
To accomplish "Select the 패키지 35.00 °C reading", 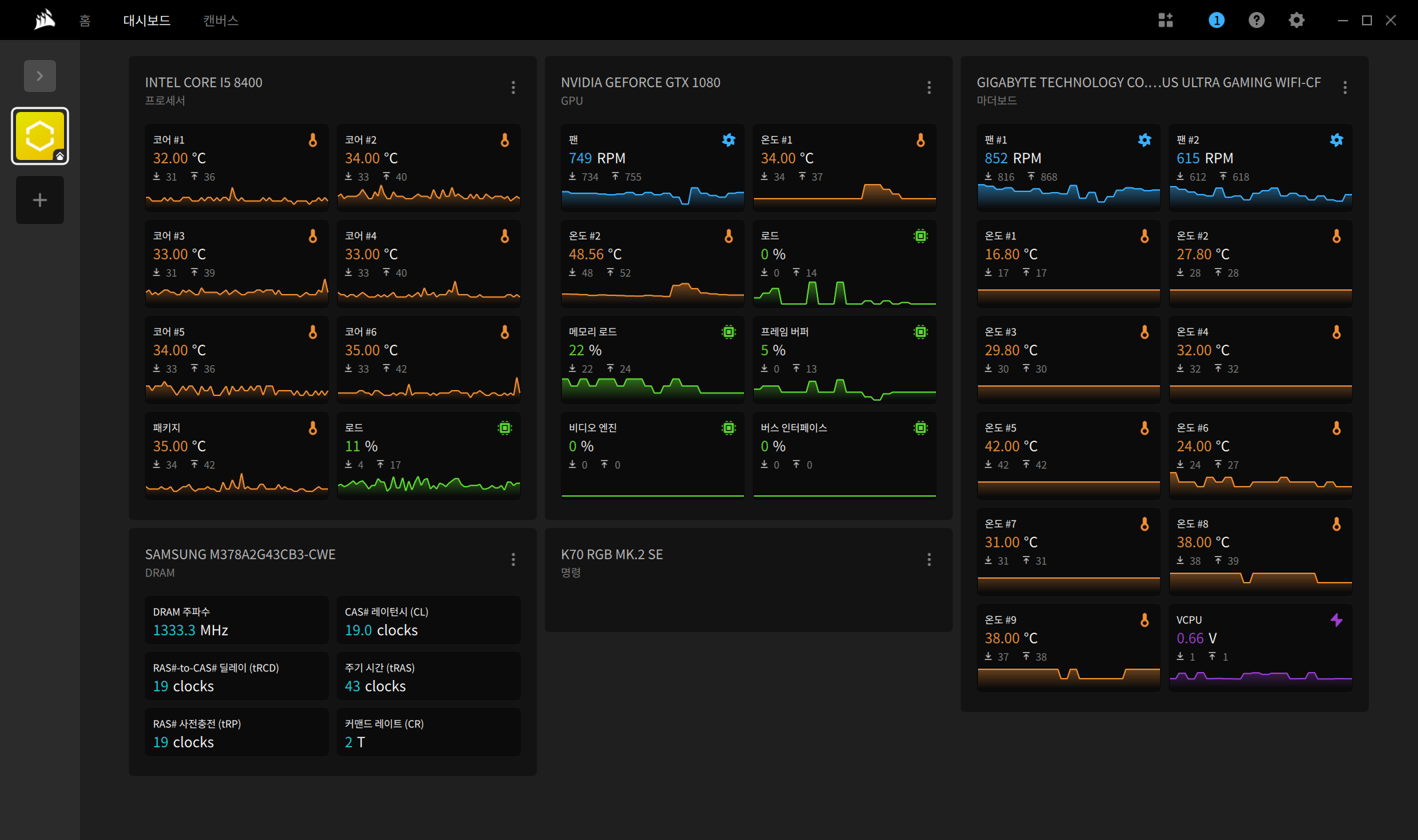I will 179,446.
